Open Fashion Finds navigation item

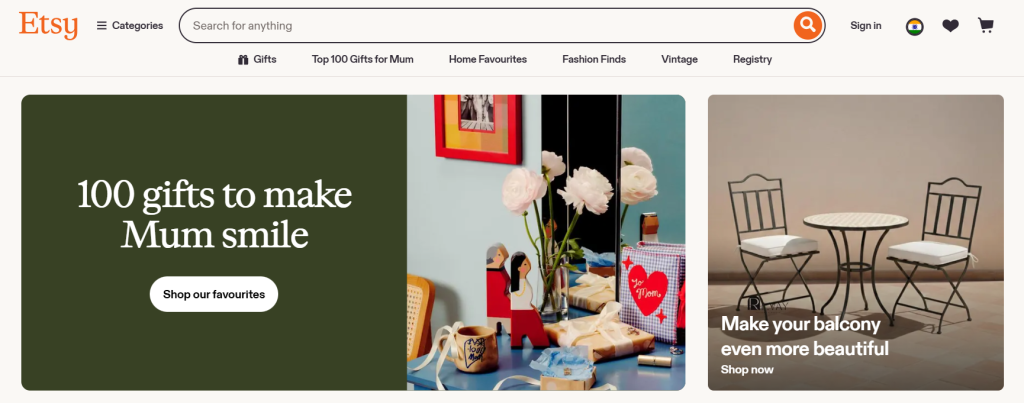click(x=594, y=59)
